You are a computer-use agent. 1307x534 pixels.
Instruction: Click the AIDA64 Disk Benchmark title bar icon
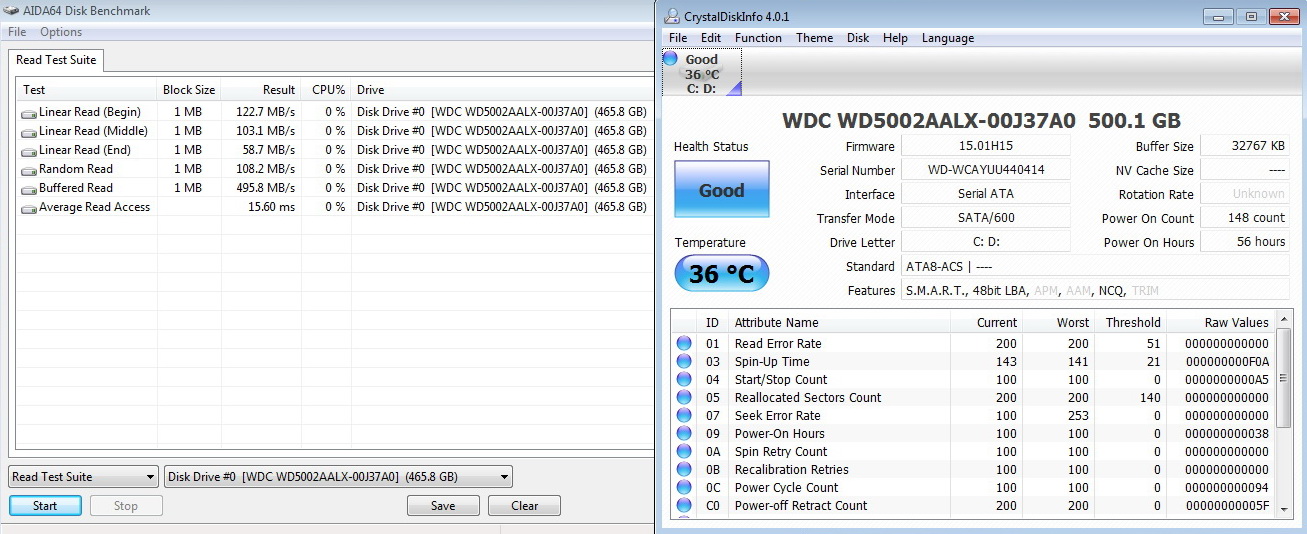click(11, 10)
